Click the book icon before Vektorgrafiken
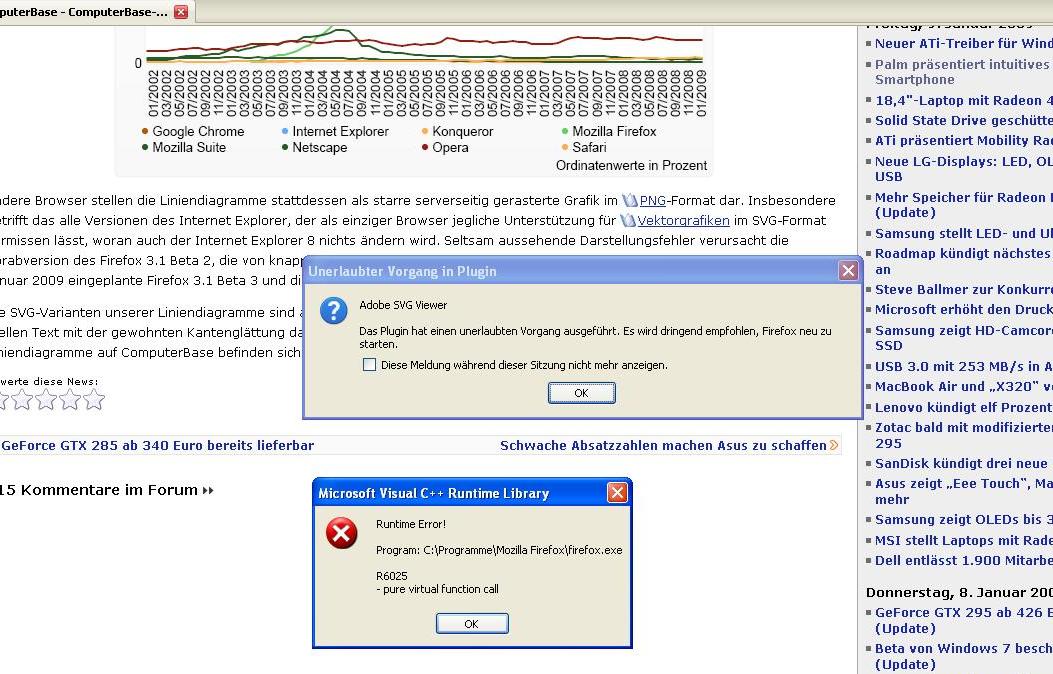1053x674 pixels. click(x=627, y=221)
